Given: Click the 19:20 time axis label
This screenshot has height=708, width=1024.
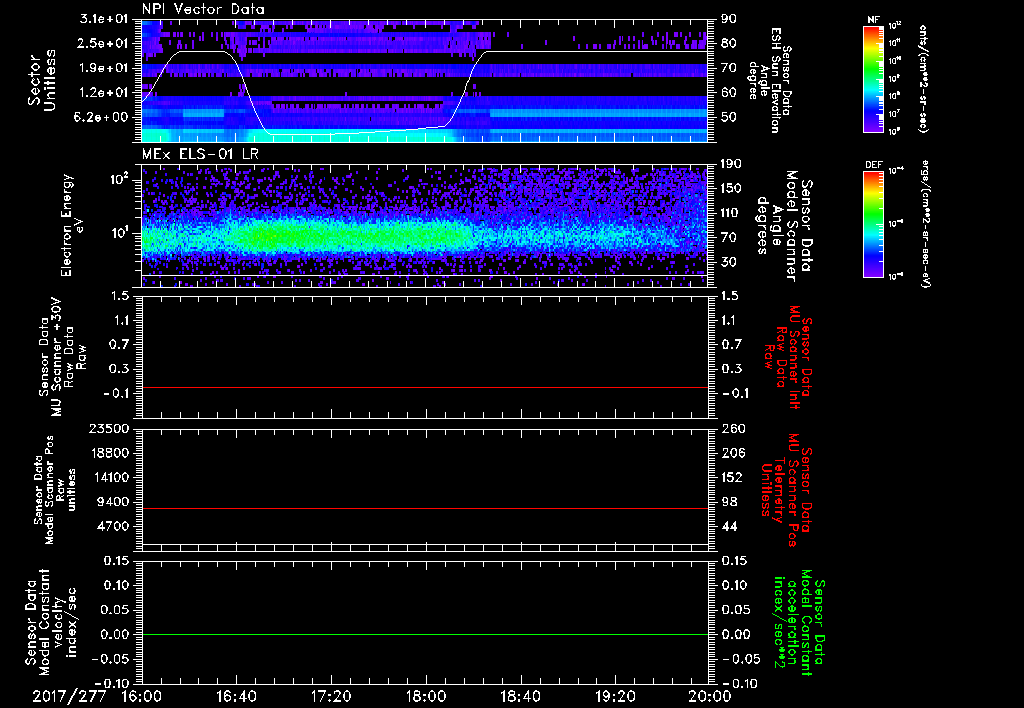Looking at the screenshot, I should coord(615,696).
